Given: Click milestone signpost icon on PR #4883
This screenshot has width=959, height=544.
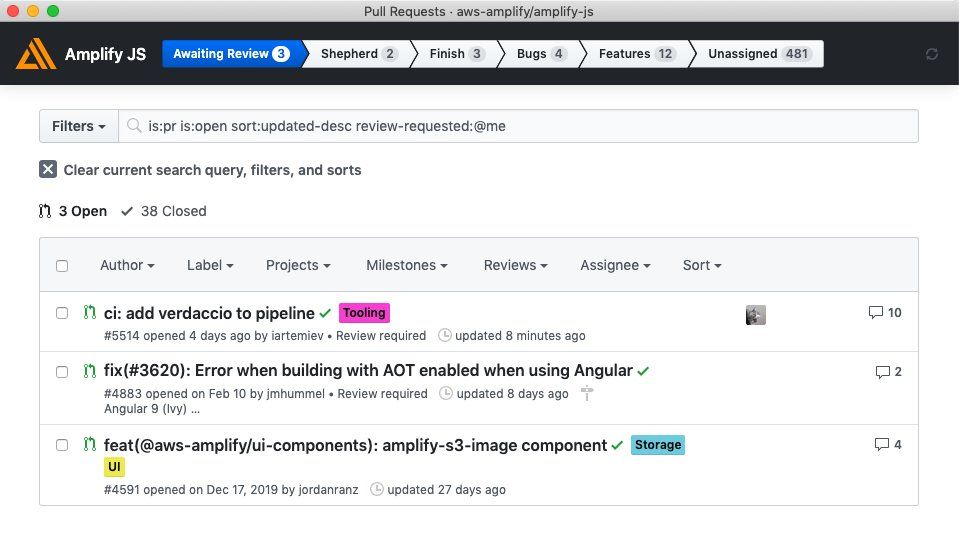Looking at the screenshot, I should 587,393.
